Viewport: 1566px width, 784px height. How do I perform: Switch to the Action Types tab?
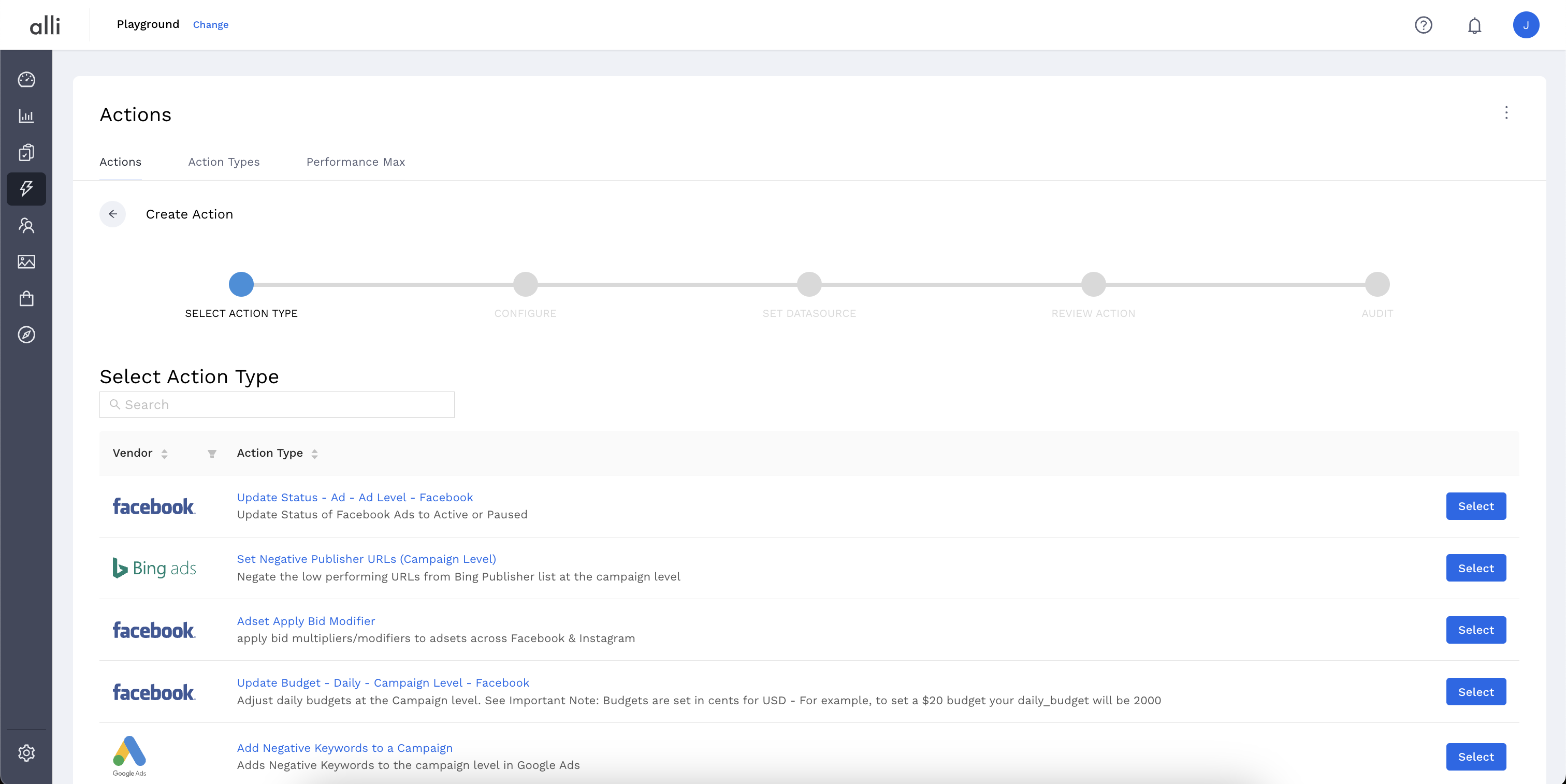(224, 162)
